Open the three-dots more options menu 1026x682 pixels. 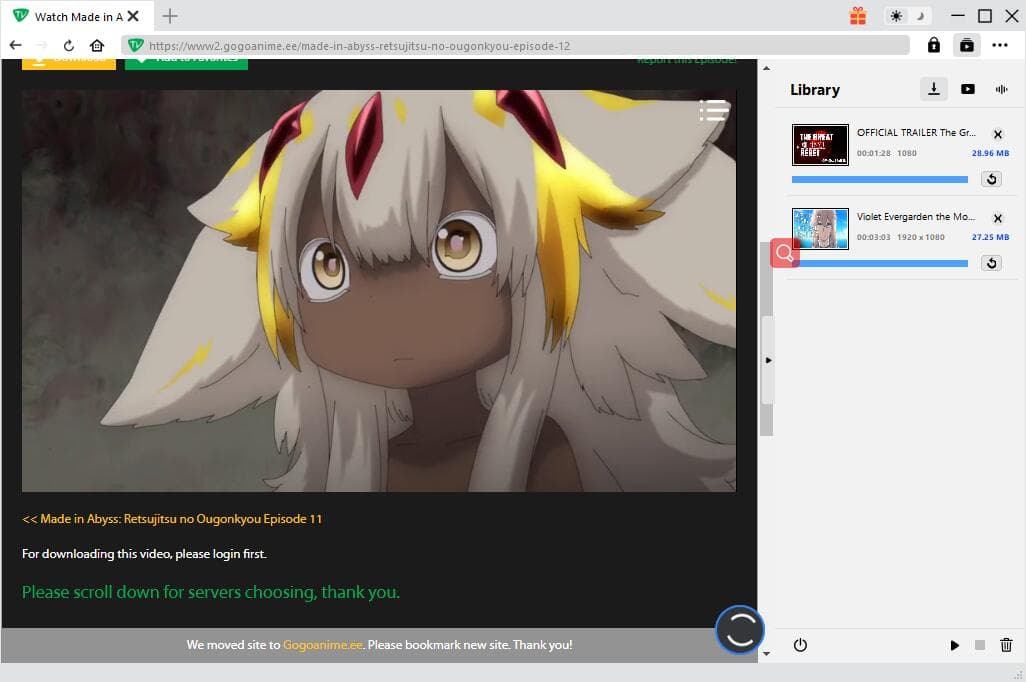1000,45
